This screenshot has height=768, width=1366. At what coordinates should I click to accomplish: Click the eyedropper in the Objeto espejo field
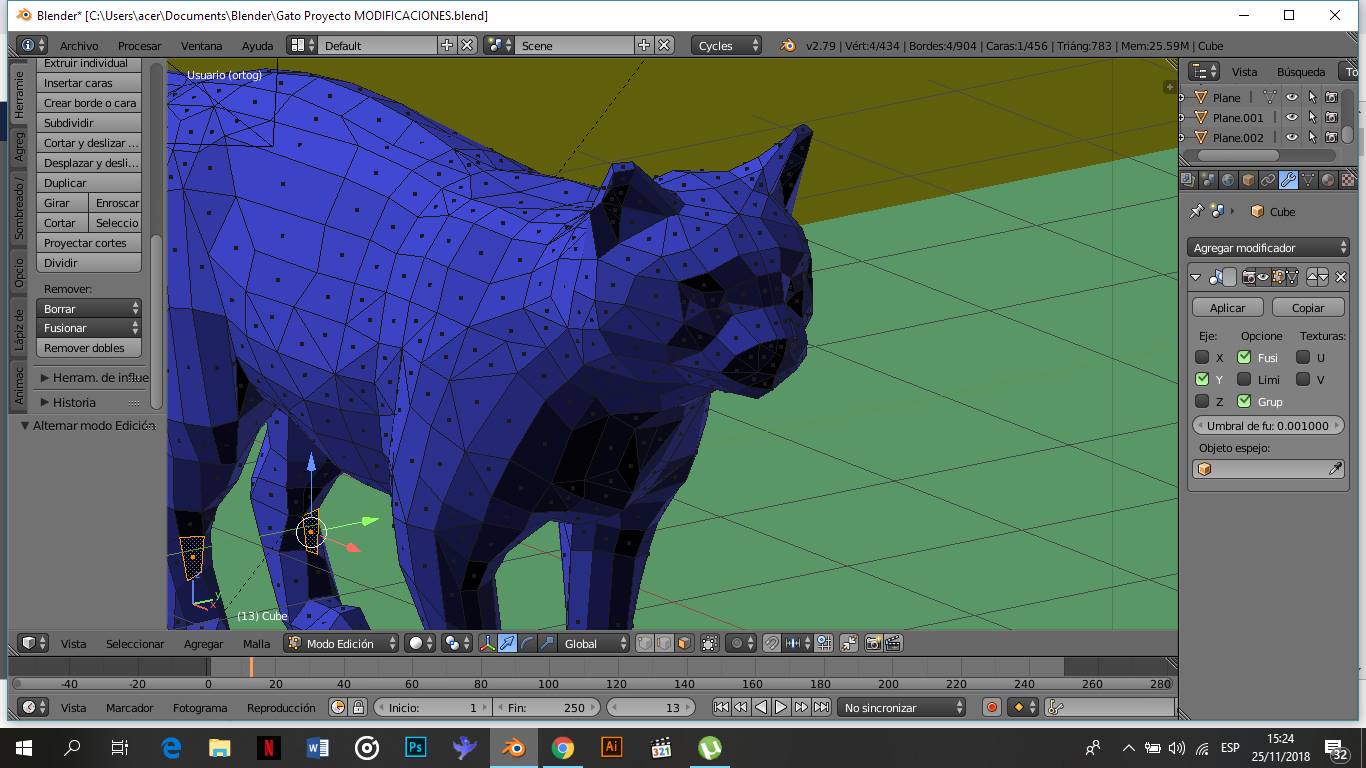1335,469
